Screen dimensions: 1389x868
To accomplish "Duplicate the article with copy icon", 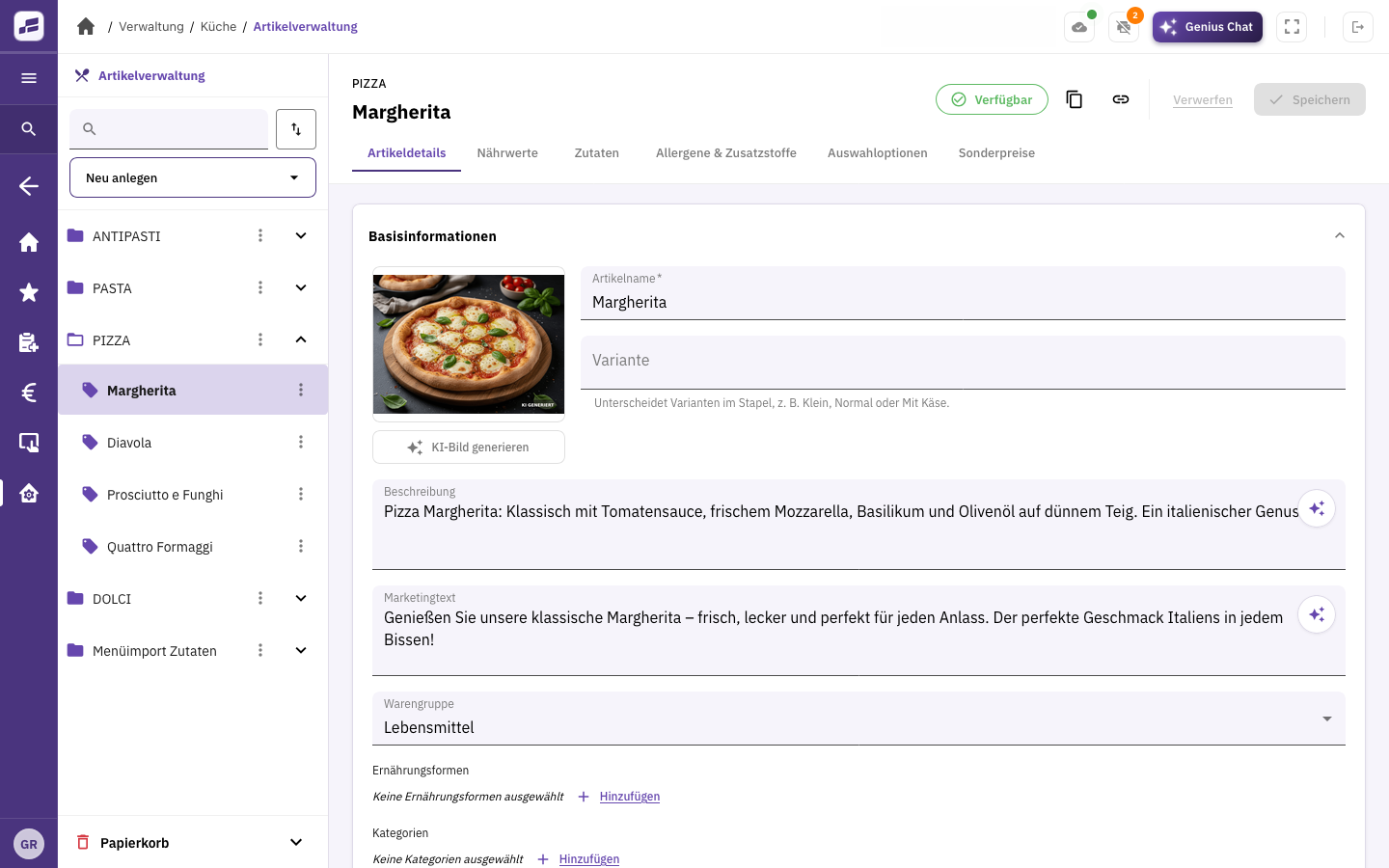I will (x=1075, y=99).
